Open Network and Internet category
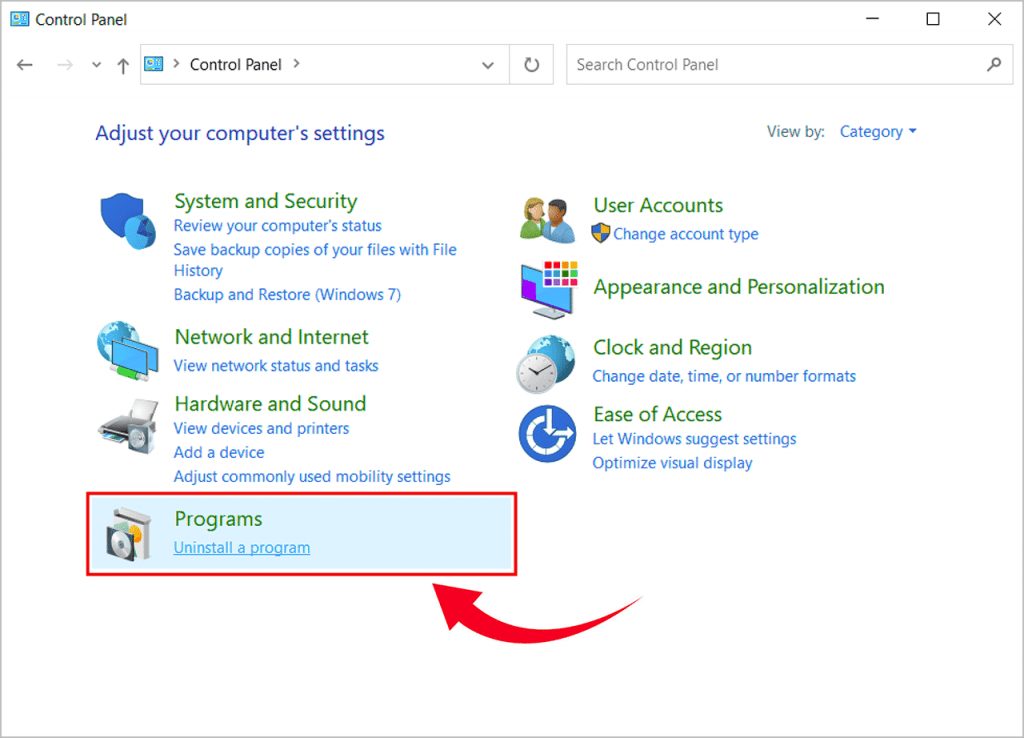1024x738 pixels. click(x=272, y=337)
